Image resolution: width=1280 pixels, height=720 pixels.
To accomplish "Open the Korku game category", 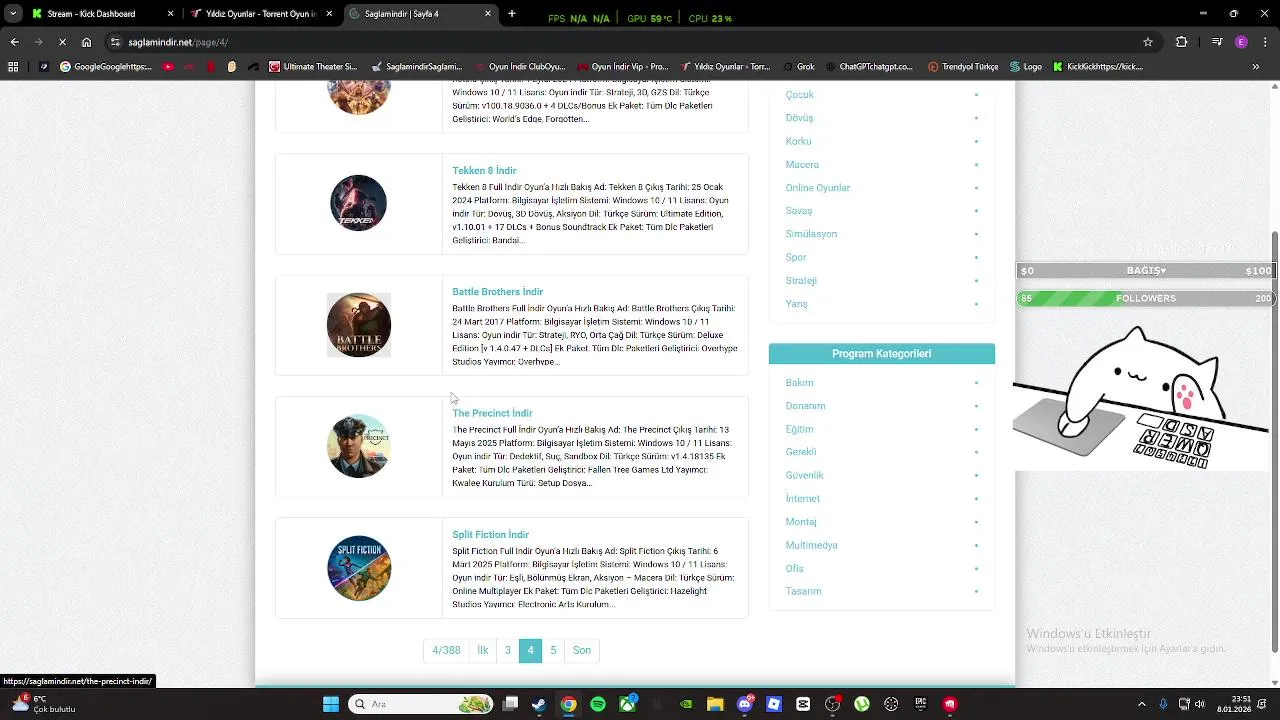I will pyautogui.click(x=798, y=141).
